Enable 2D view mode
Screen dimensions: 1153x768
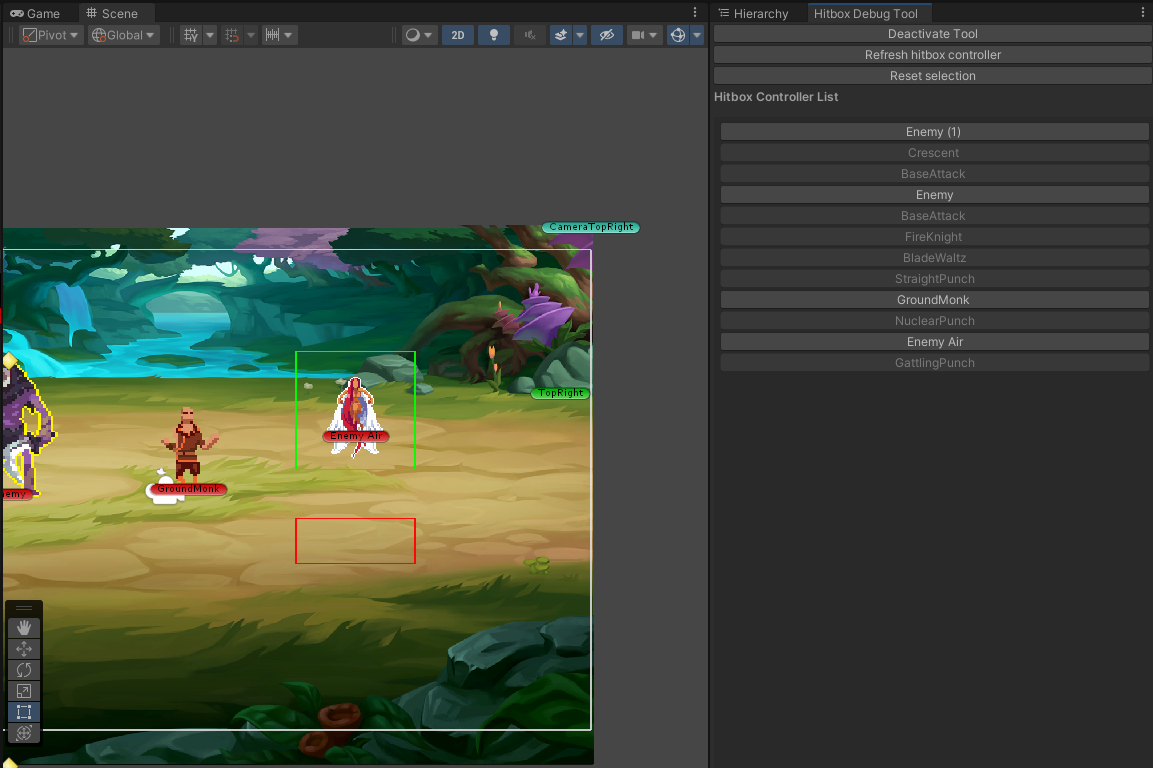pos(457,34)
